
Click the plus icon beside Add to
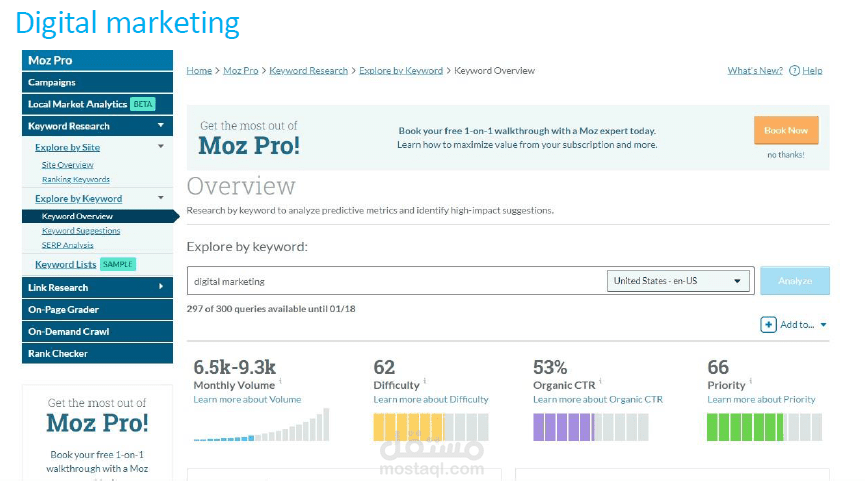click(768, 325)
